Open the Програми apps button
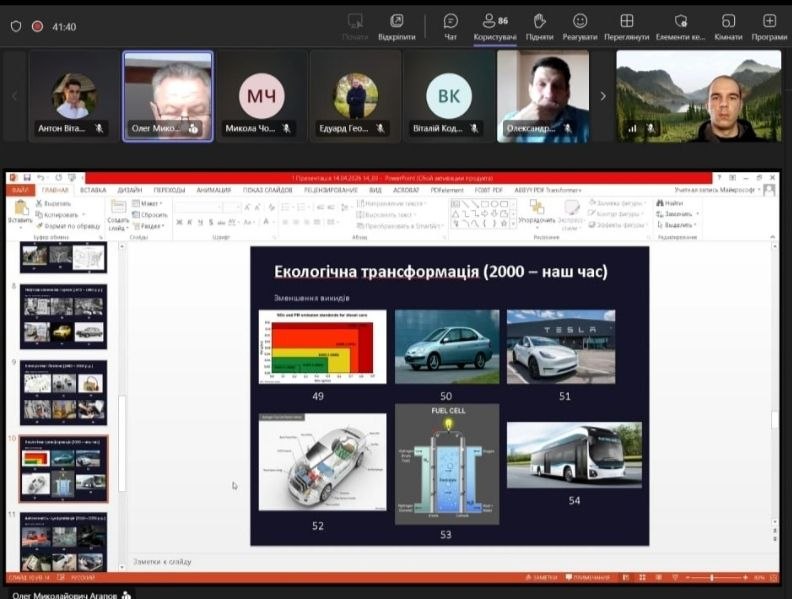 [x=769, y=25]
